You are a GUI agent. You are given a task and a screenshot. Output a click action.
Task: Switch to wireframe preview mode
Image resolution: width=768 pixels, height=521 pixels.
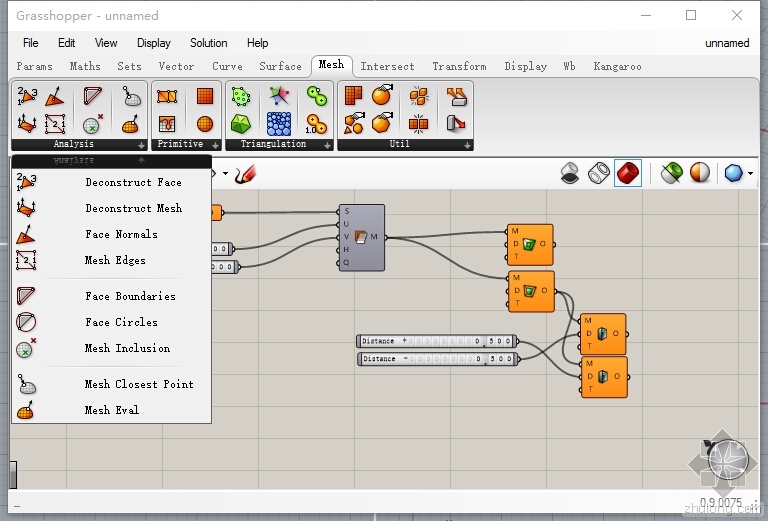[599, 173]
